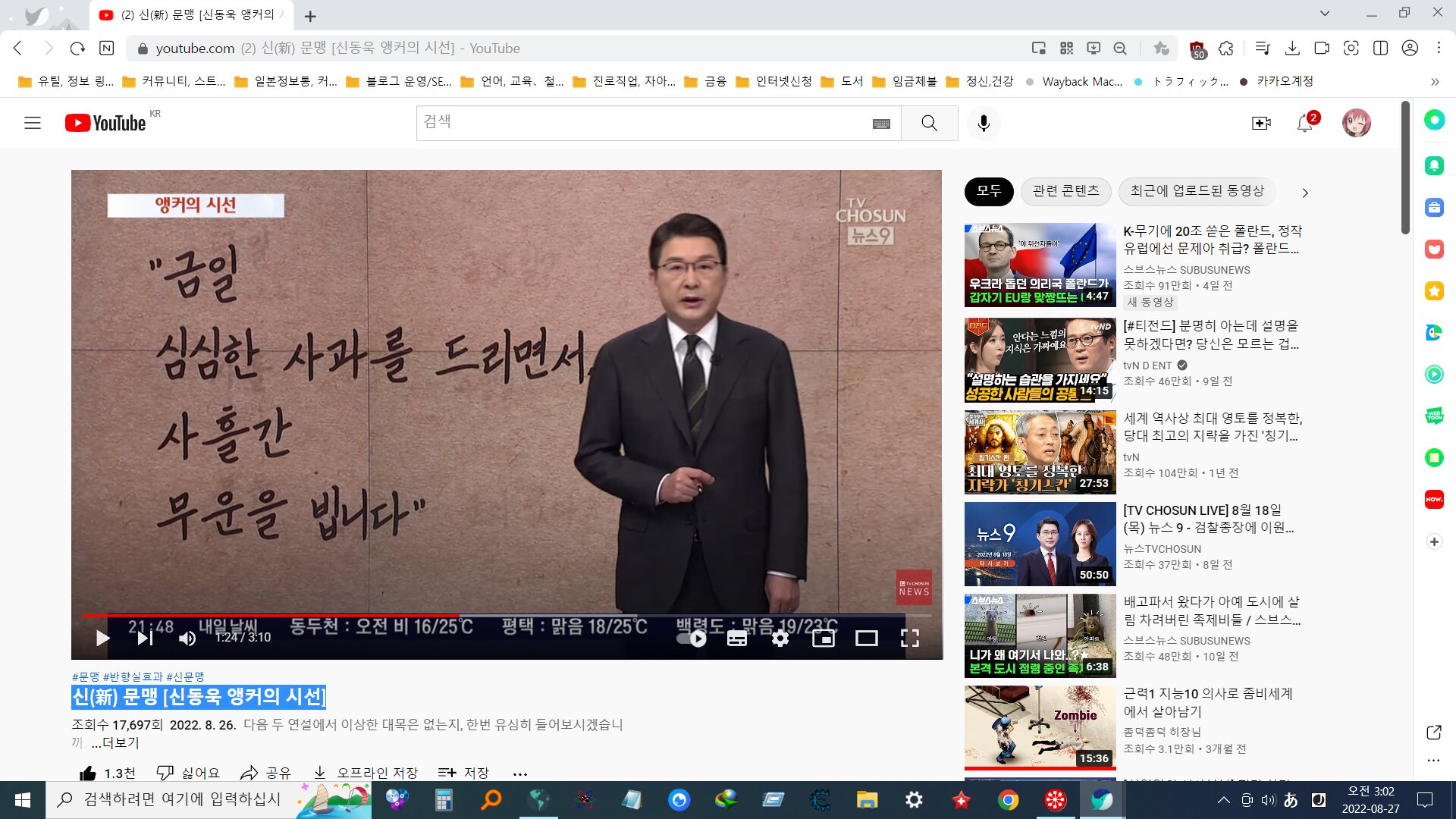Expand description with 더보기
This screenshot has width=1456, height=819.
click(x=115, y=743)
